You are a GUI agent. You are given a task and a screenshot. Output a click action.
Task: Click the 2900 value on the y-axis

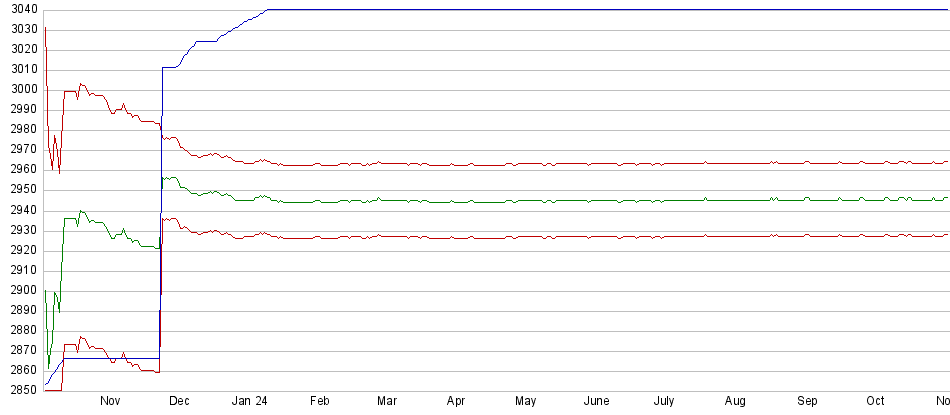pos(20,290)
